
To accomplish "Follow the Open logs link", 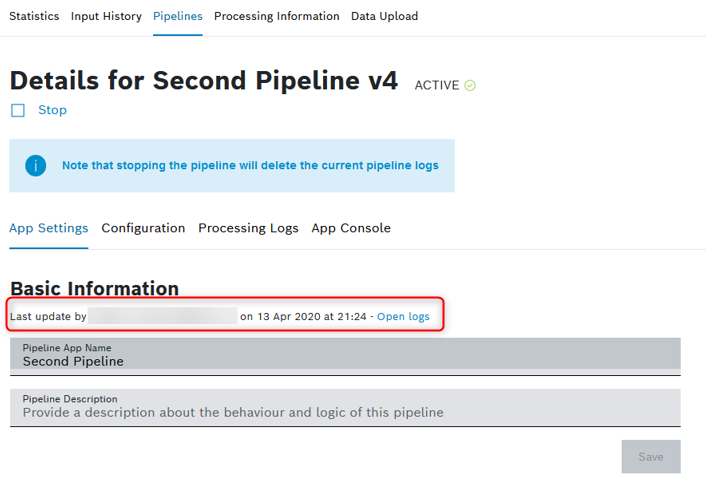I will pos(403,317).
